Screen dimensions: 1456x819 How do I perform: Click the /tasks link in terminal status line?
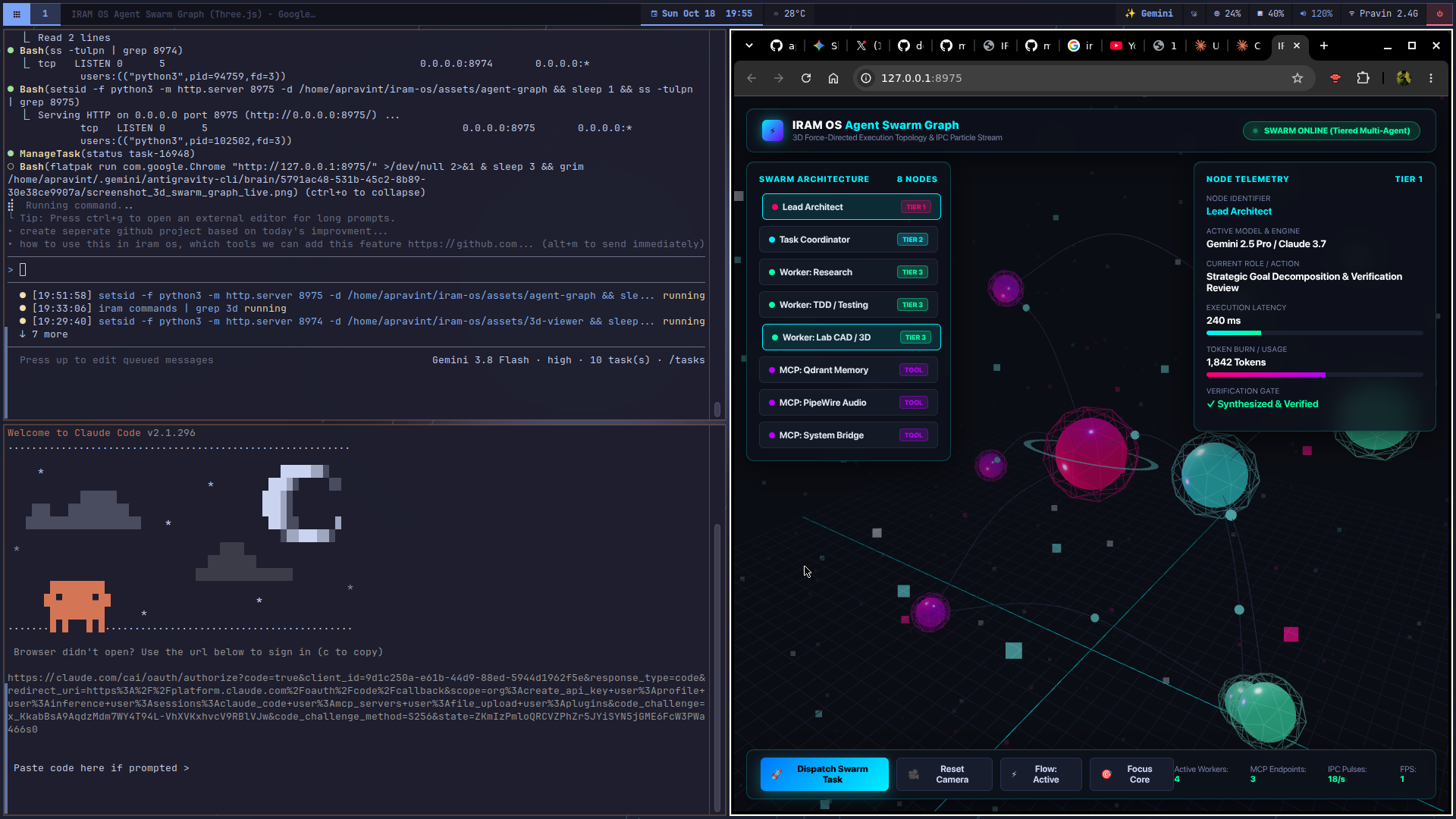686,360
